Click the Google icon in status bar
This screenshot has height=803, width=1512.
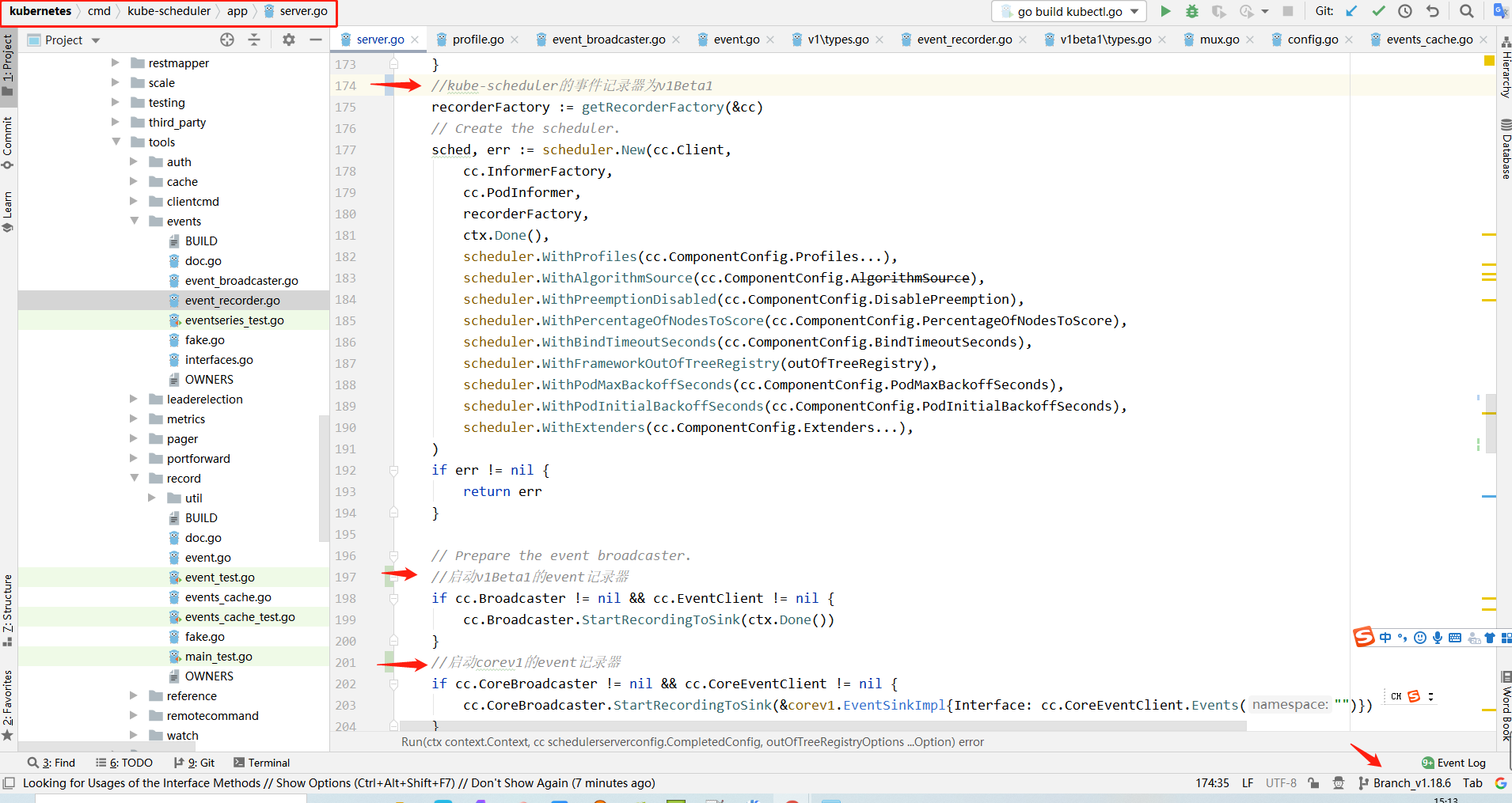tap(1500, 783)
